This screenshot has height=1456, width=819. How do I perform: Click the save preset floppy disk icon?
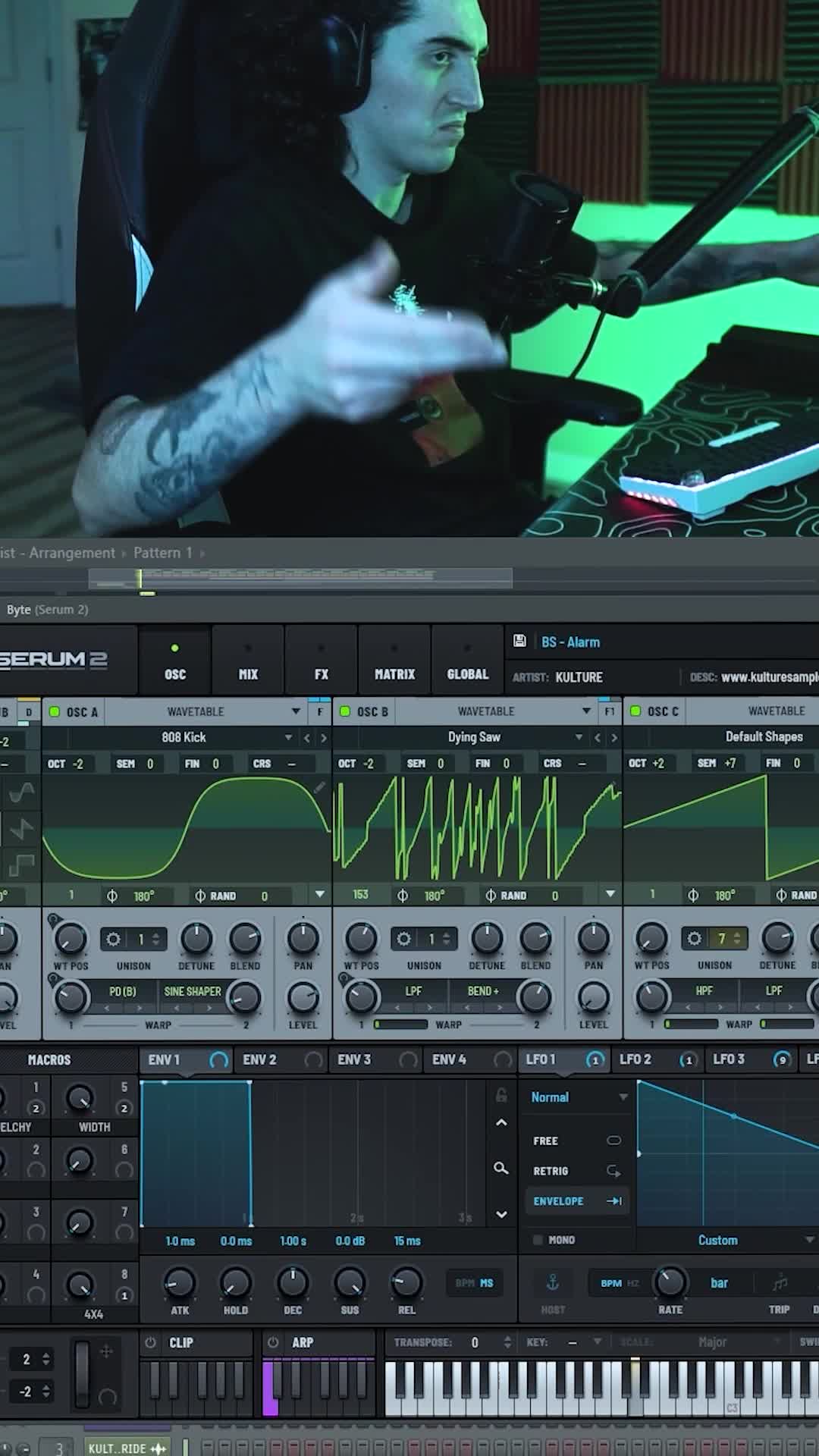point(519,641)
